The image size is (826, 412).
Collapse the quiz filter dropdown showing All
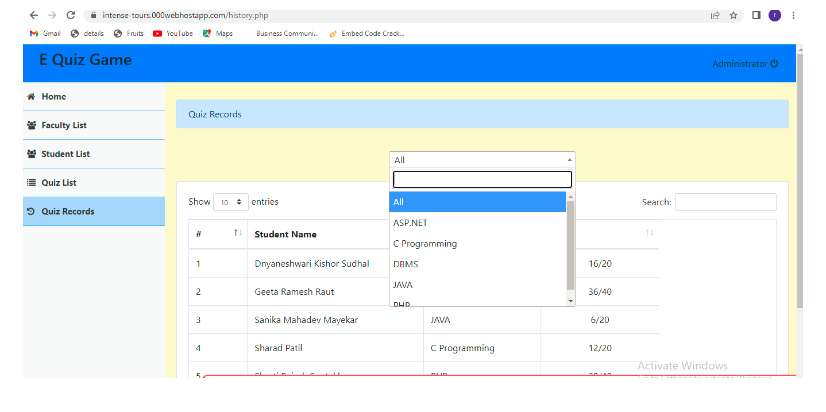[x=482, y=160]
